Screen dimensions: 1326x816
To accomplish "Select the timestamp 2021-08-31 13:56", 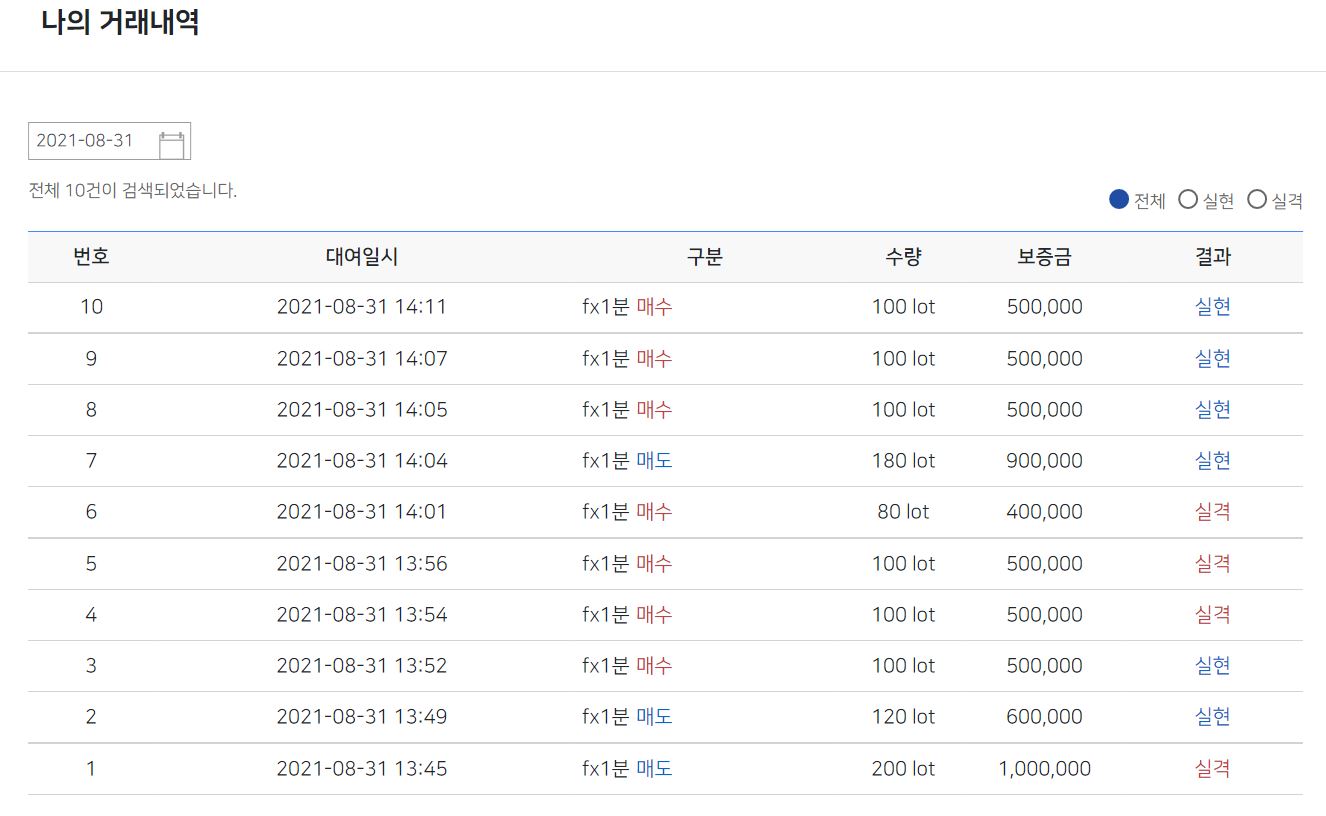I will click(x=362, y=563).
